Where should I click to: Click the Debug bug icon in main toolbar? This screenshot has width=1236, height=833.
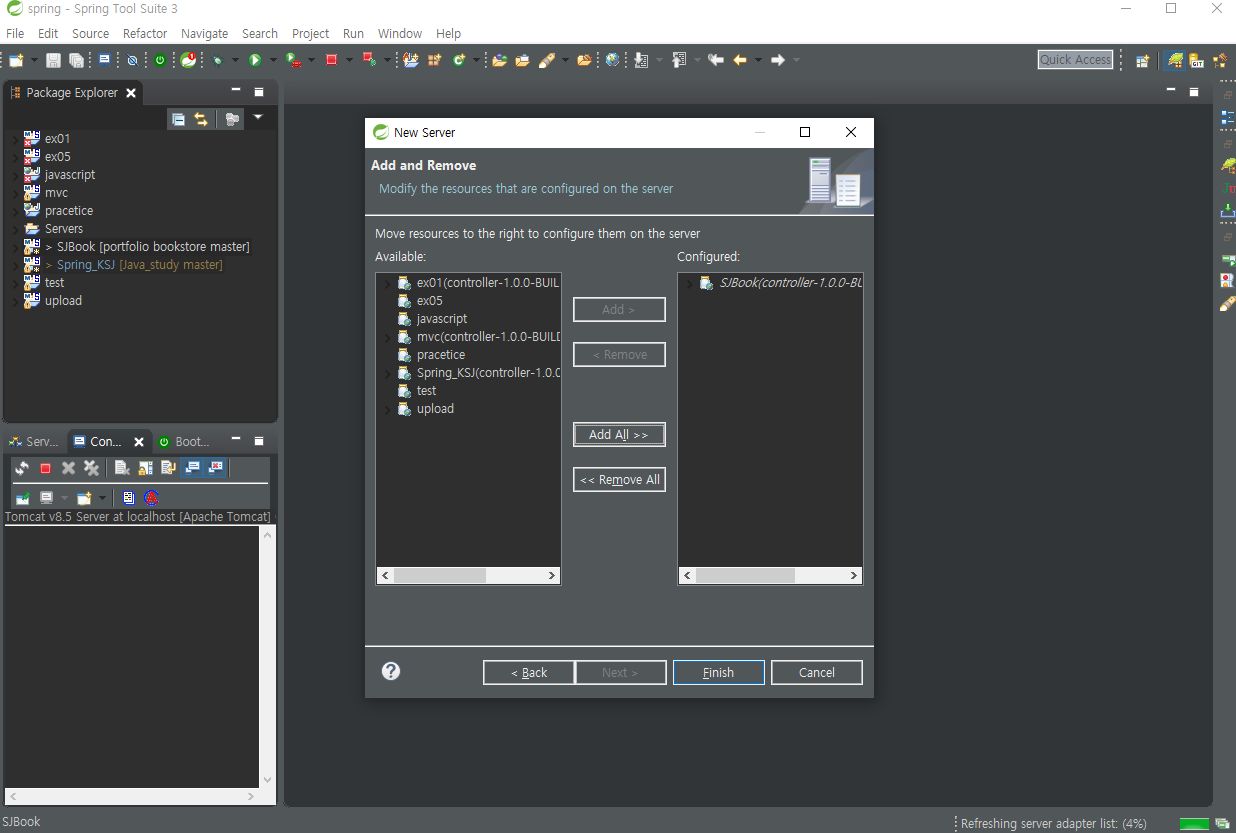(x=217, y=60)
